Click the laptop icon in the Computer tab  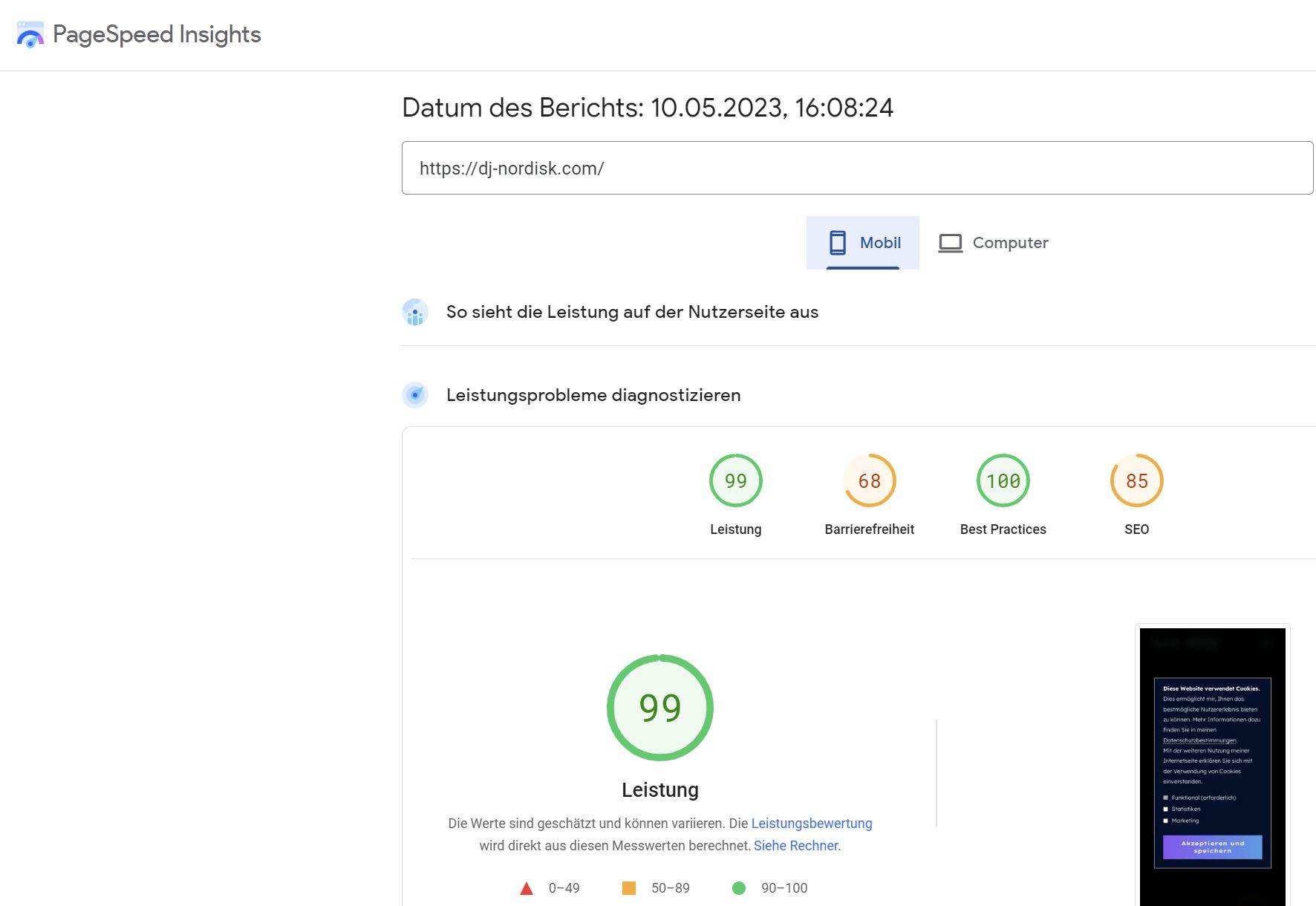coord(950,243)
